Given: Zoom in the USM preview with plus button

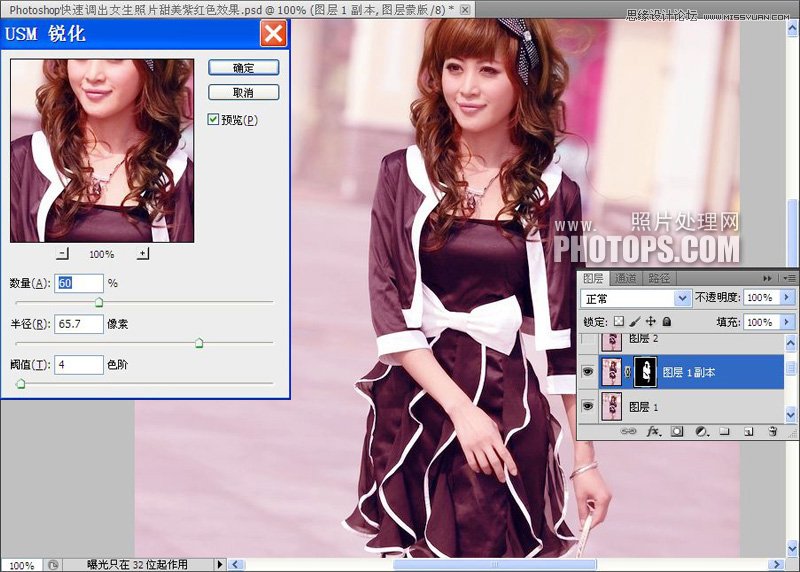Looking at the screenshot, I should (x=143, y=253).
